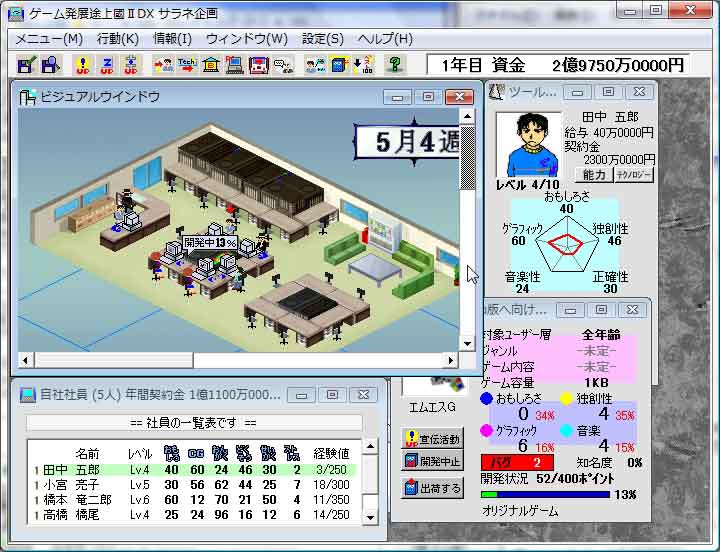This screenshot has height=552, width=720.
Task: Click the 開発中止 cancel development button
Action: (x=432, y=462)
